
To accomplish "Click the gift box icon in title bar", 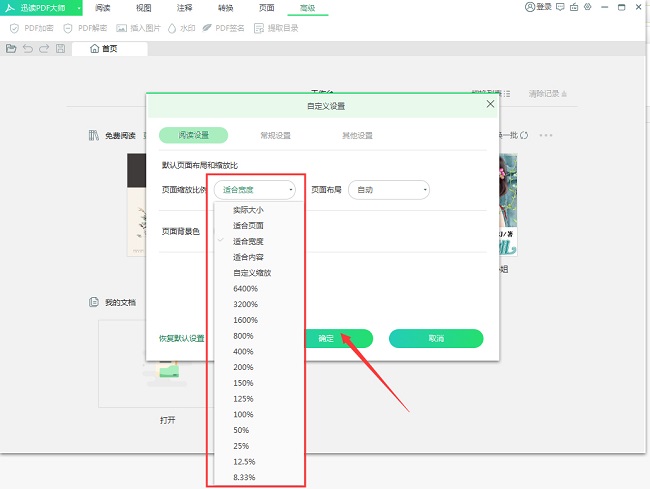I will tap(574, 7).
